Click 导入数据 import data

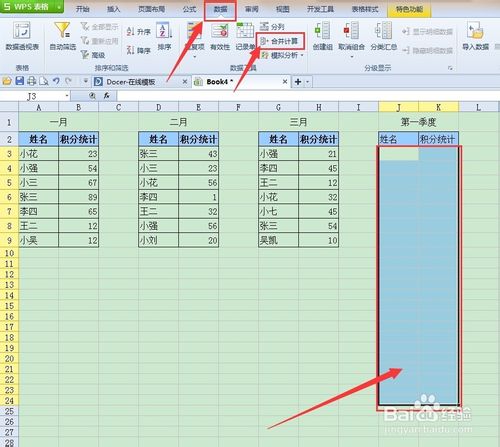475,36
